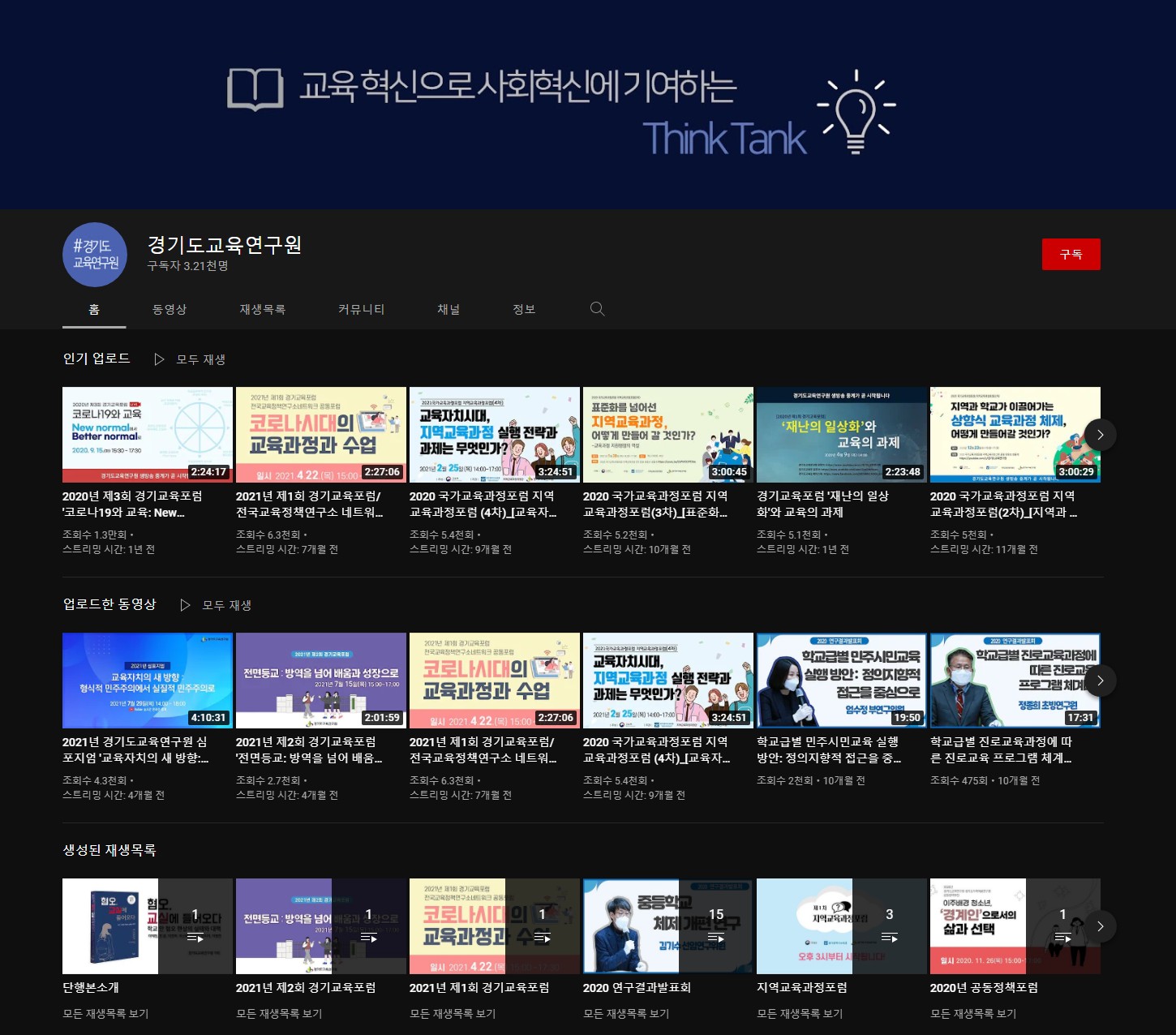This screenshot has height=1035, width=1176.
Task: Open 단행본소개 playlist title
Action: (91, 988)
